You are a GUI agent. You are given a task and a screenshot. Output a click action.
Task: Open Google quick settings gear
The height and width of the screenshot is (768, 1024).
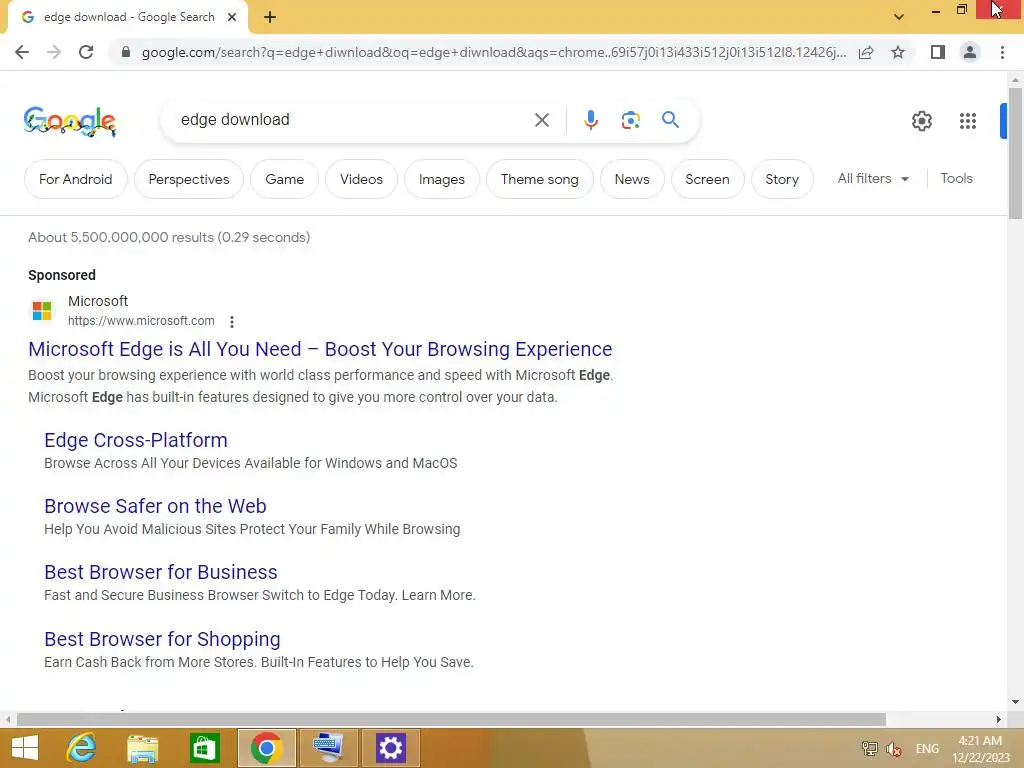(x=921, y=121)
